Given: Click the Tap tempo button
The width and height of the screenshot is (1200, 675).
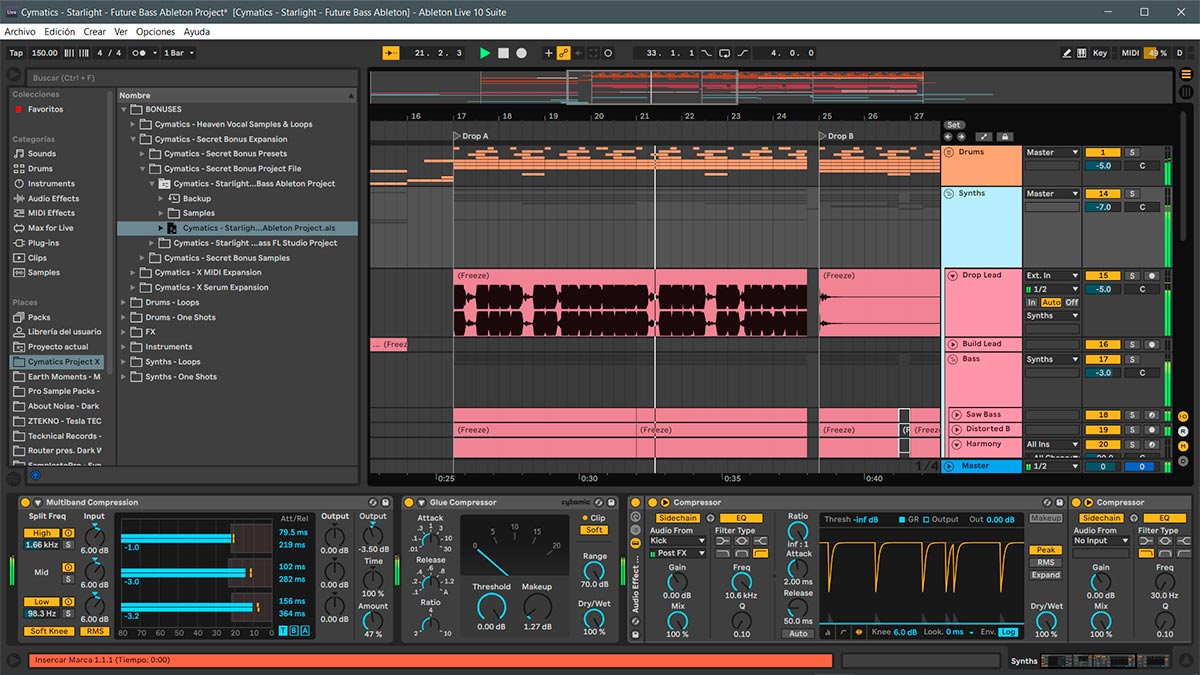Looking at the screenshot, I should pyautogui.click(x=16, y=53).
